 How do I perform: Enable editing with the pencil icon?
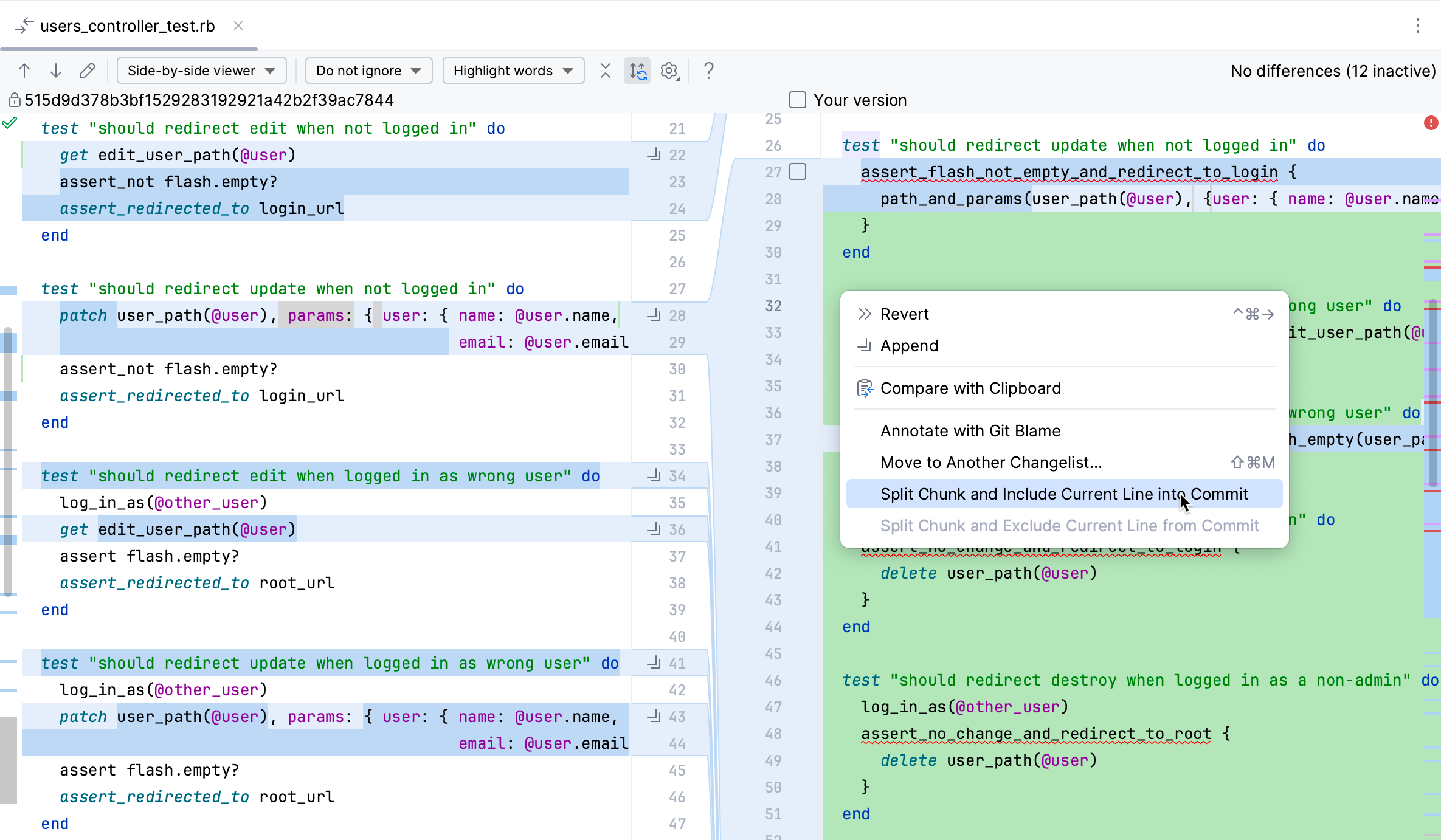point(88,71)
